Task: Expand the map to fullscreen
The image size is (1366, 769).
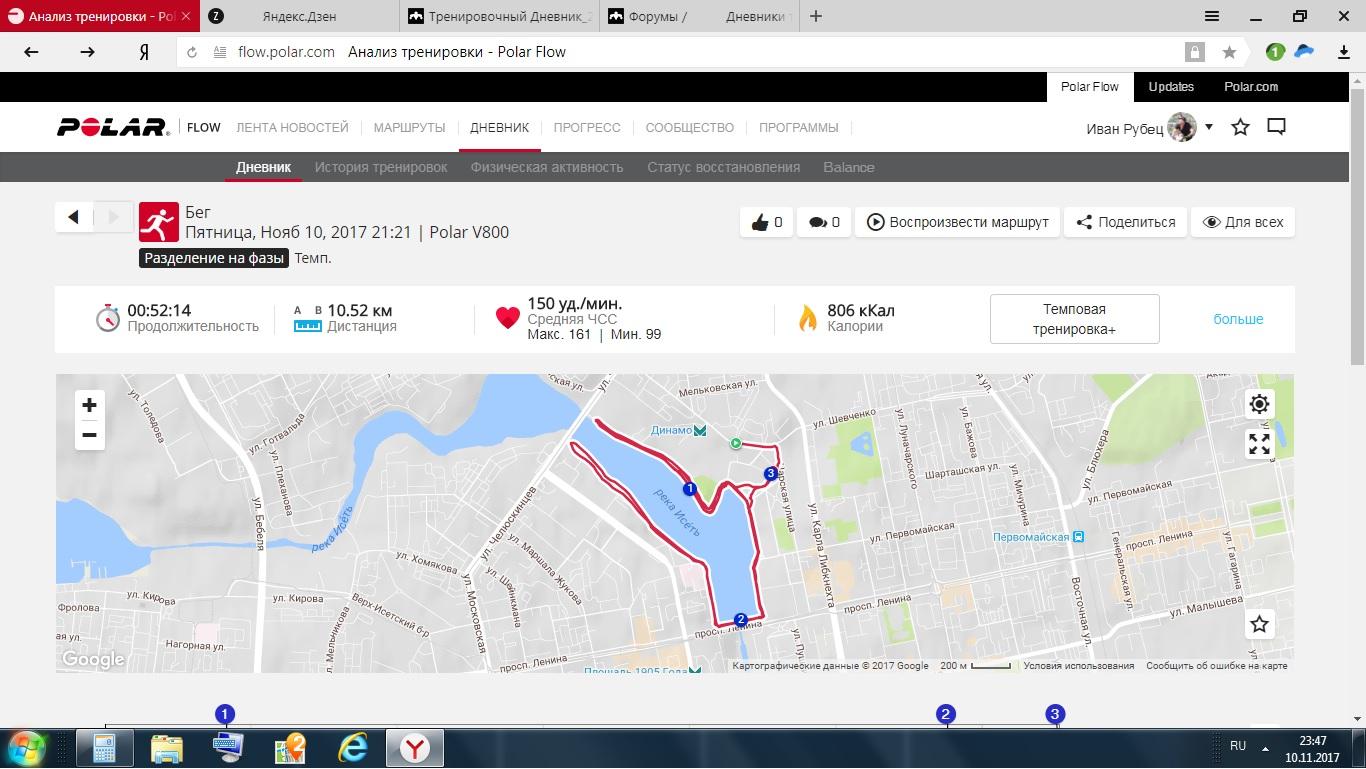Action: 1259,443
